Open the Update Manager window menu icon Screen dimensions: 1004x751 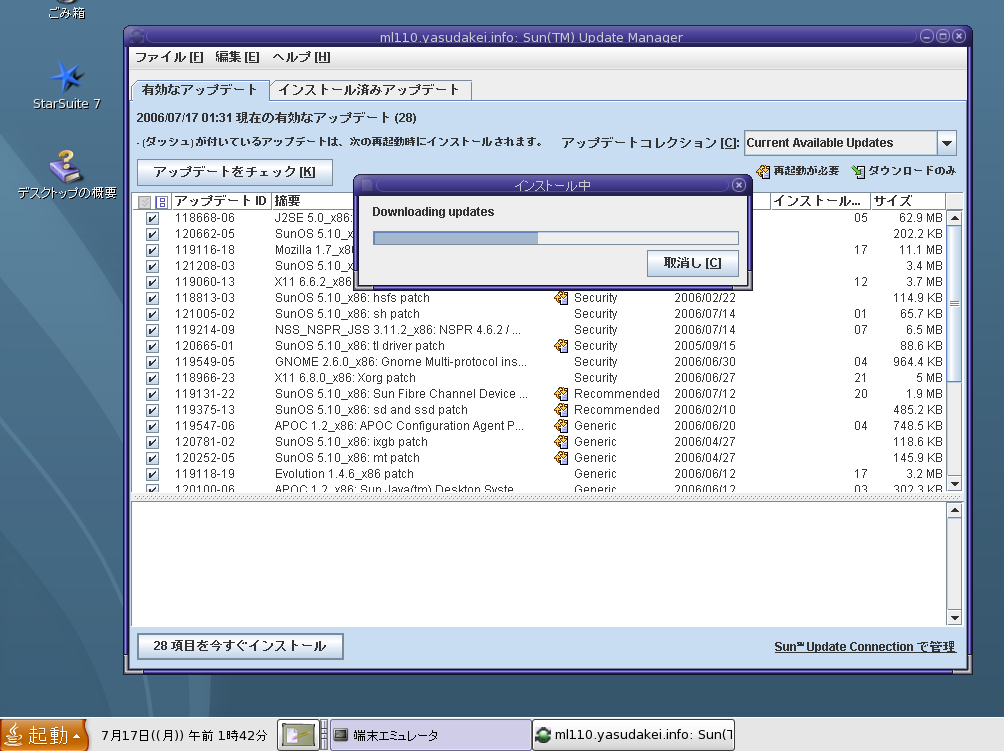(x=136, y=36)
